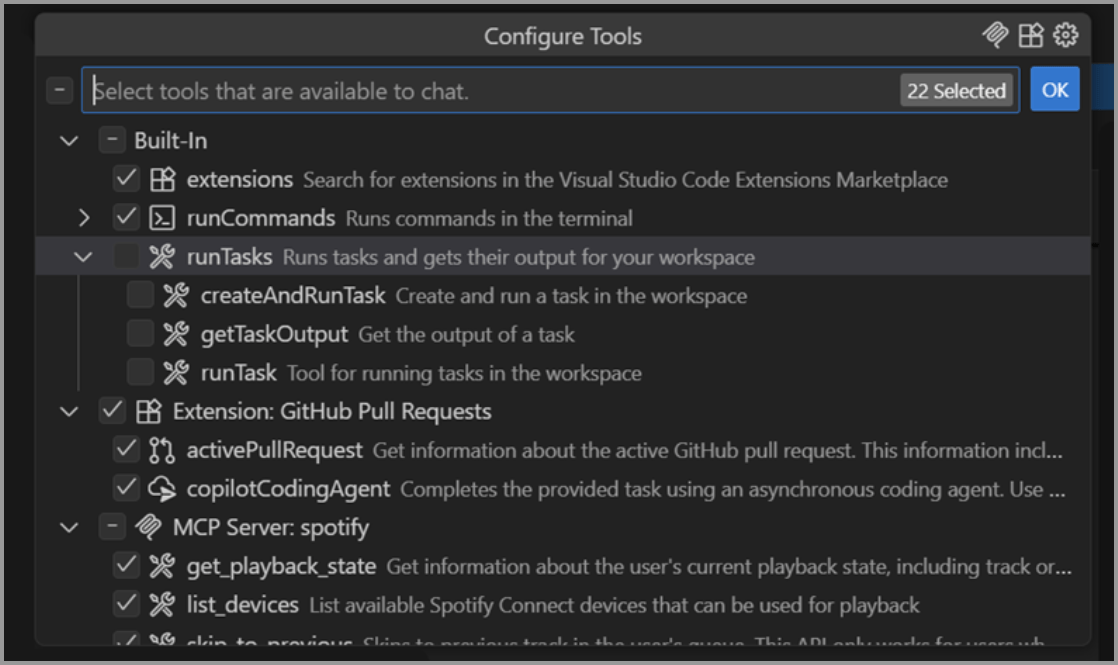Click the cloud icon beside copilotCodingAgent
The image size is (1118, 665).
pyautogui.click(x=162, y=489)
